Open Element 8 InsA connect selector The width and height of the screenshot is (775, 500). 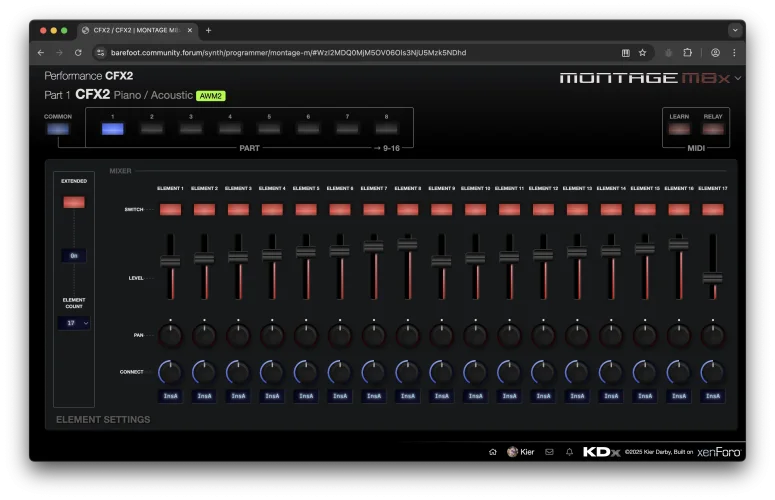pos(408,396)
